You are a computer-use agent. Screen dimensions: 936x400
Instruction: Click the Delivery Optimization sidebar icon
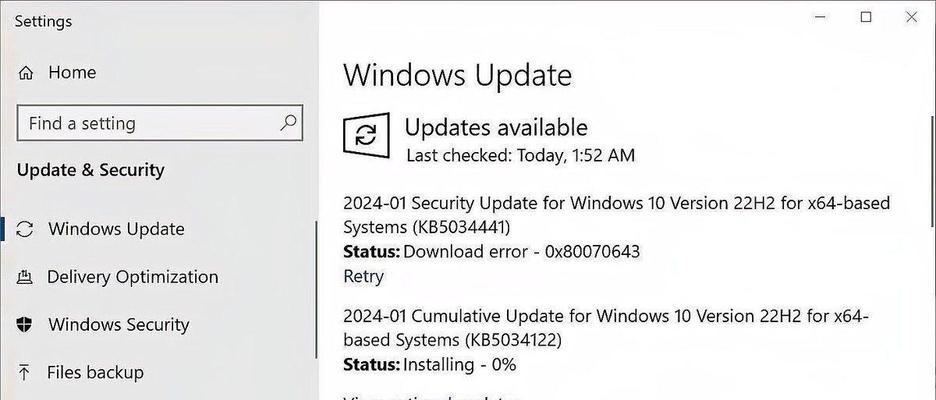coord(24,277)
